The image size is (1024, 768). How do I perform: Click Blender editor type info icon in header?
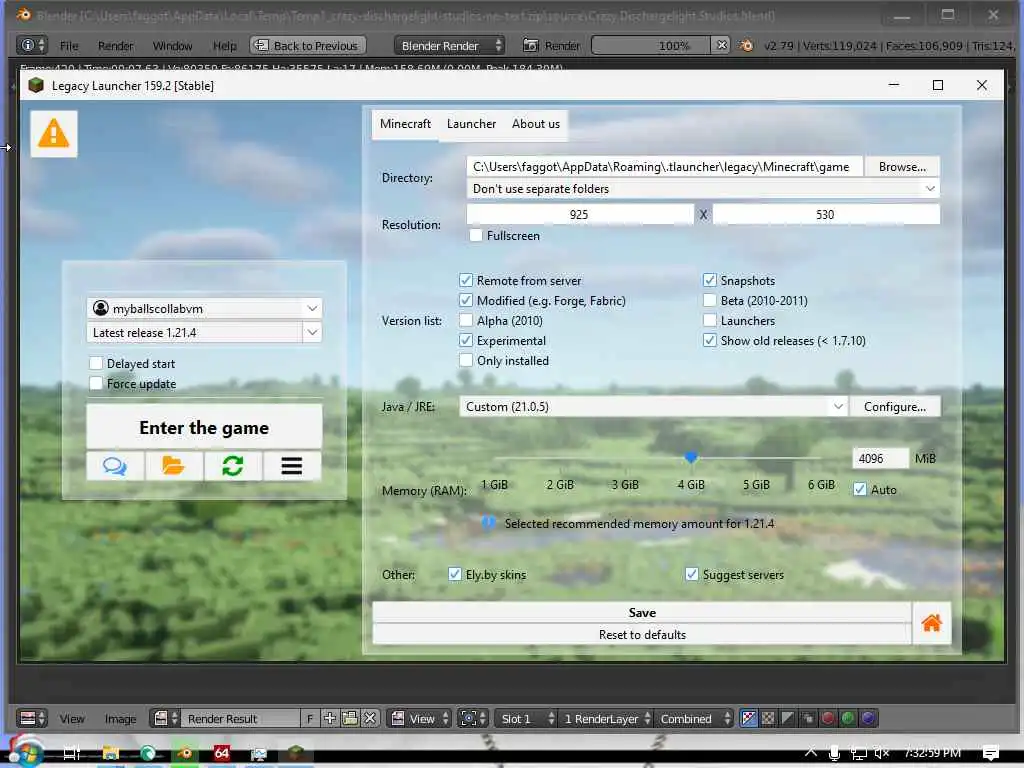pyautogui.click(x=32, y=45)
